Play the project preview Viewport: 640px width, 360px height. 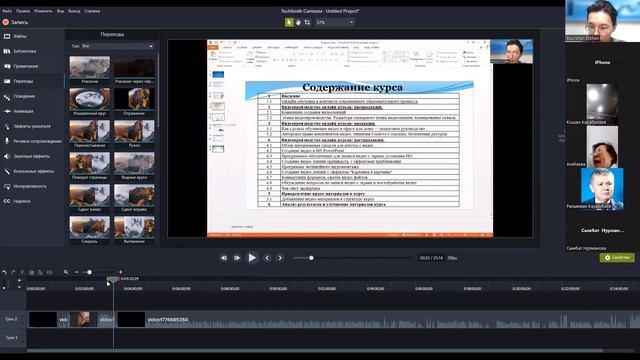click(x=252, y=258)
